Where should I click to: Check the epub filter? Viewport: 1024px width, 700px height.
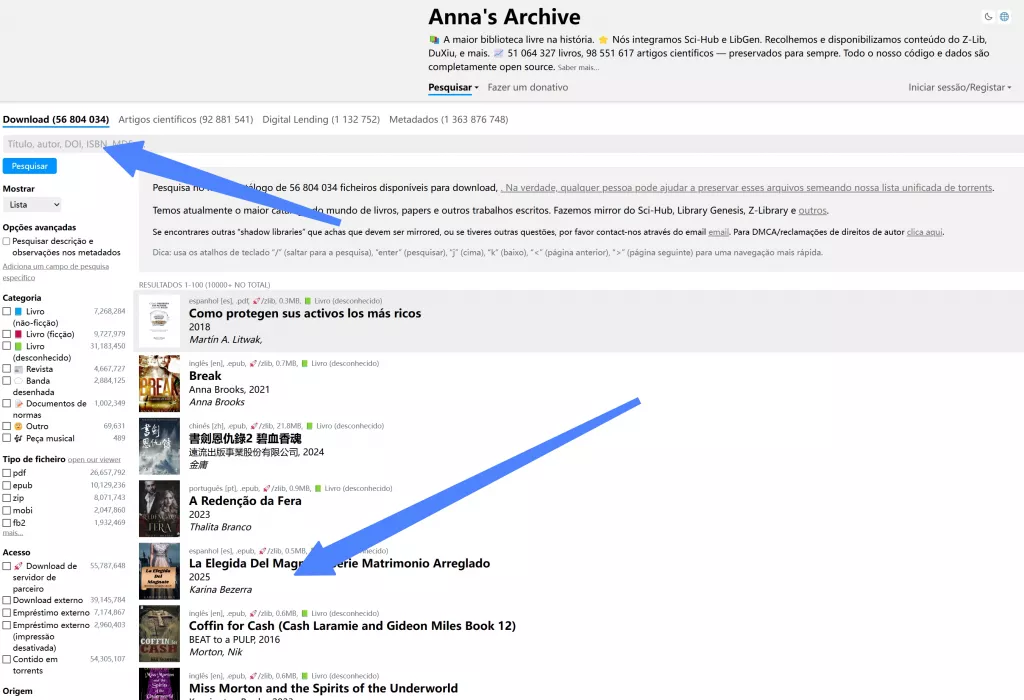(7, 485)
